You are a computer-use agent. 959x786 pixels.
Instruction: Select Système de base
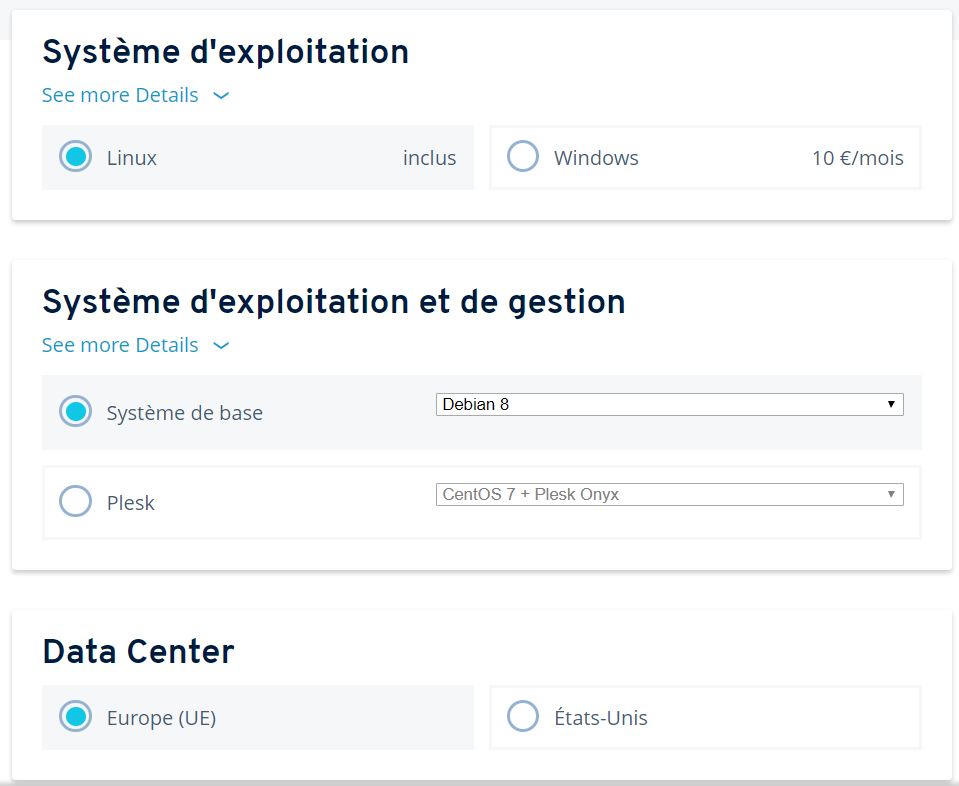coord(75,411)
